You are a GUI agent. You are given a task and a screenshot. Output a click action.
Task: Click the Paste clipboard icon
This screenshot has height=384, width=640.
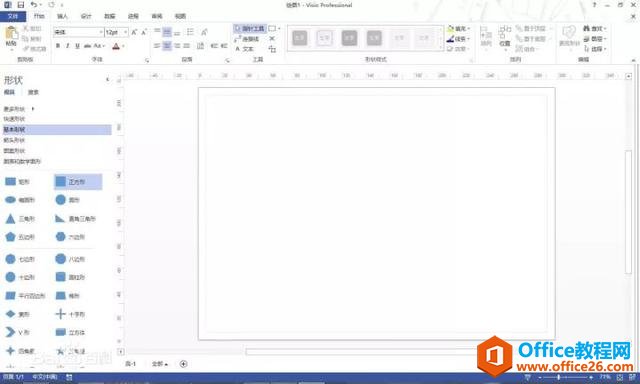pos(11,36)
